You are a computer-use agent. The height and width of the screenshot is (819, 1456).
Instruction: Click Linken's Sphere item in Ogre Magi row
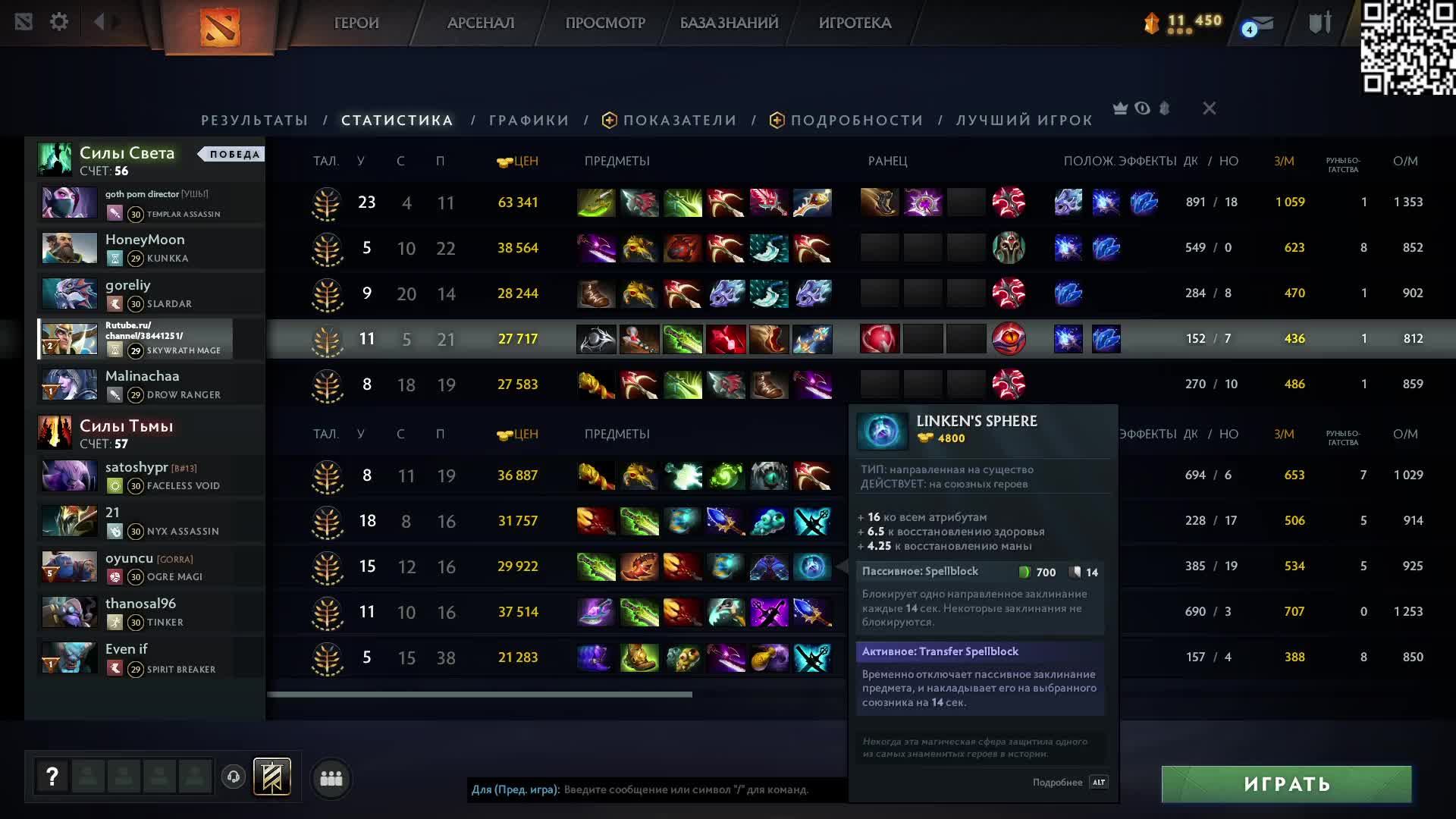tap(812, 566)
